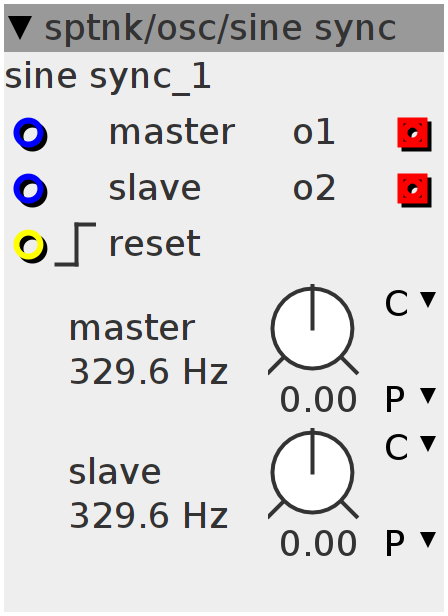Open the master knob P dropdown arrow
Viewport: 448px width, 616px height.
point(428,395)
